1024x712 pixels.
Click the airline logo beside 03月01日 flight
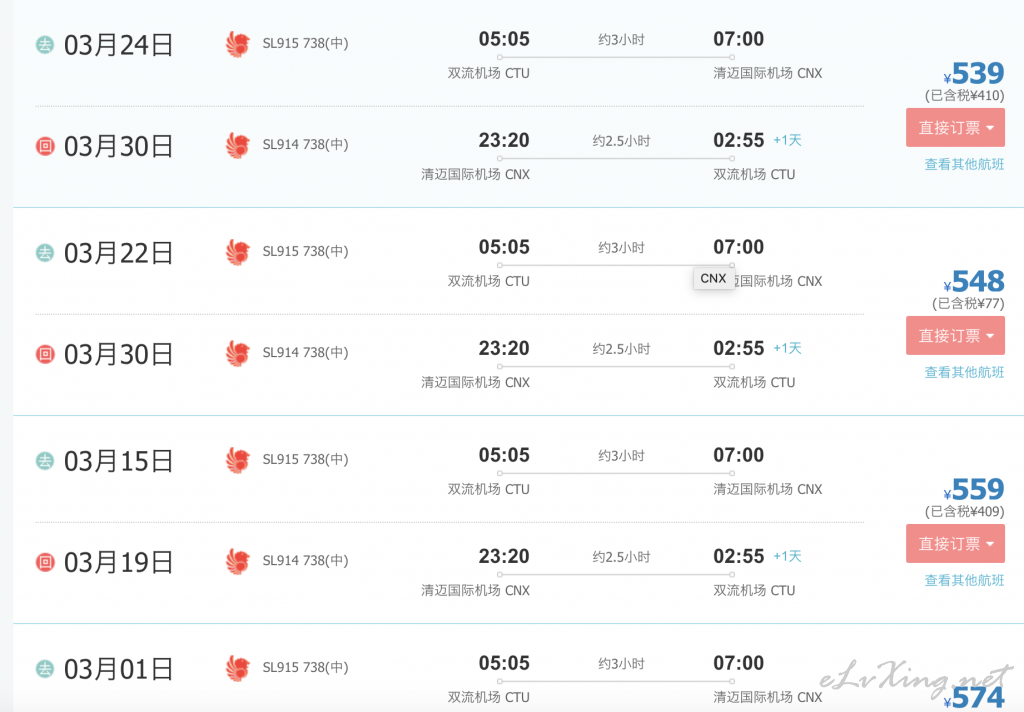[x=238, y=668]
